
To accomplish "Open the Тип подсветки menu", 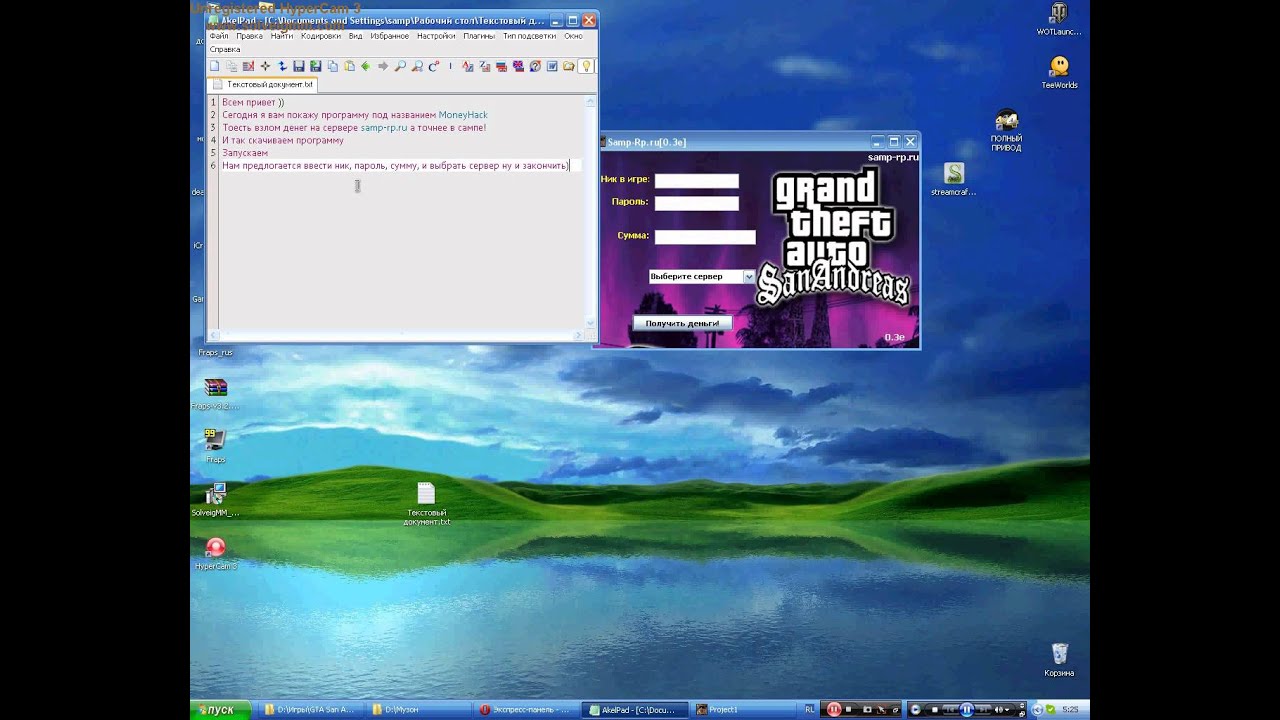I will click(x=529, y=36).
